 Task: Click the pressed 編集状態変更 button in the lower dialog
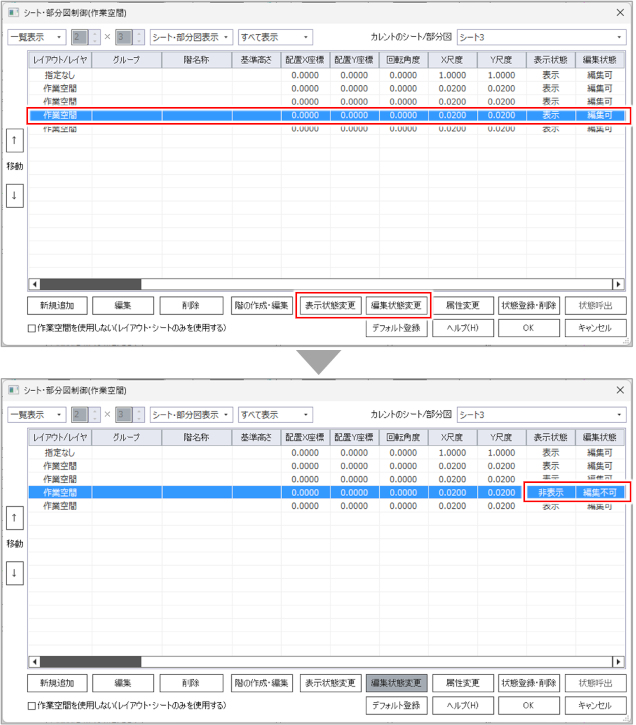click(397, 683)
